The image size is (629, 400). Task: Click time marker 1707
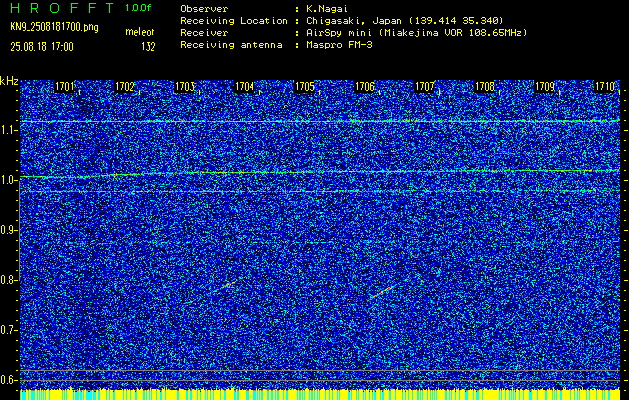(x=424, y=86)
